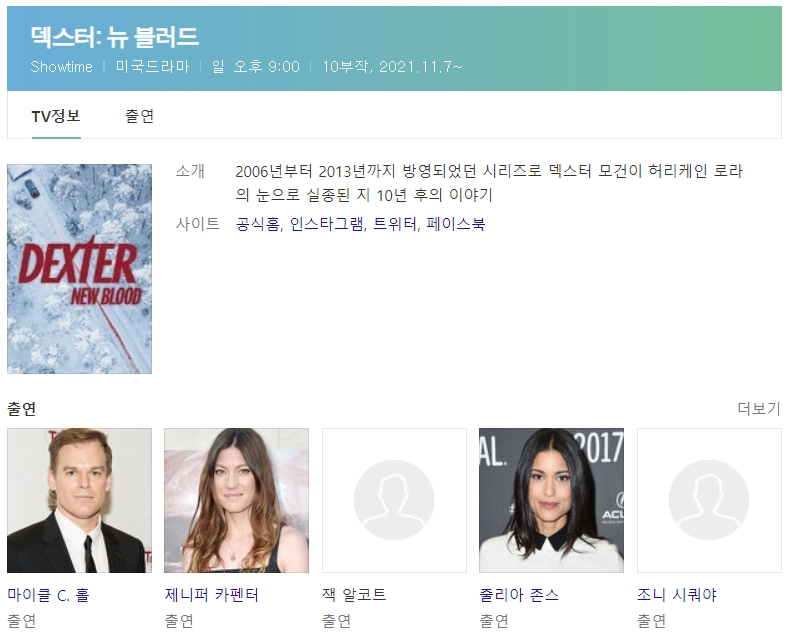The height and width of the screenshot is (639, 791).
Task: Click the 더보기 cast expander
Action: click(x=759, y=408)
